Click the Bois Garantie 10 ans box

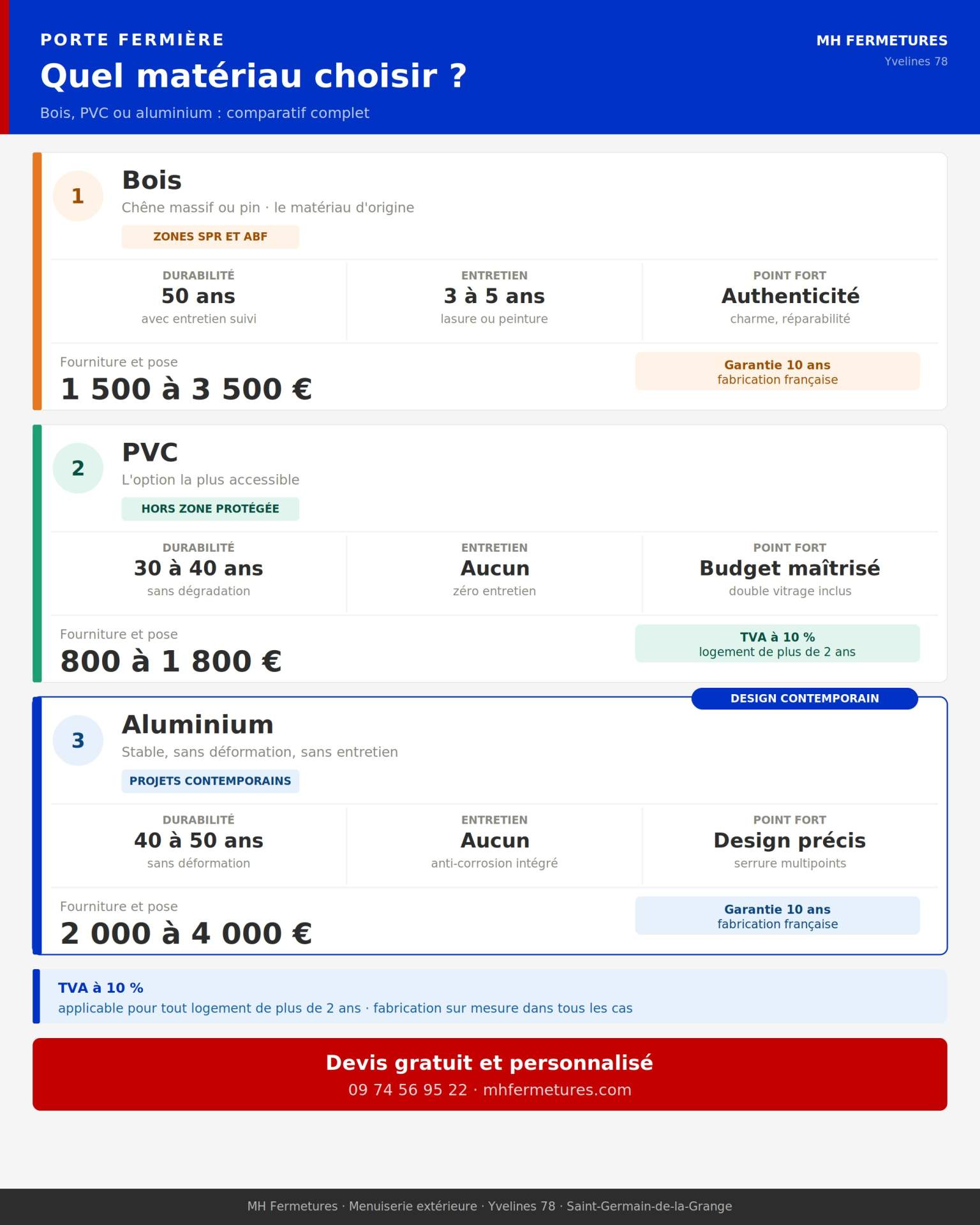[x=777, y=371]
